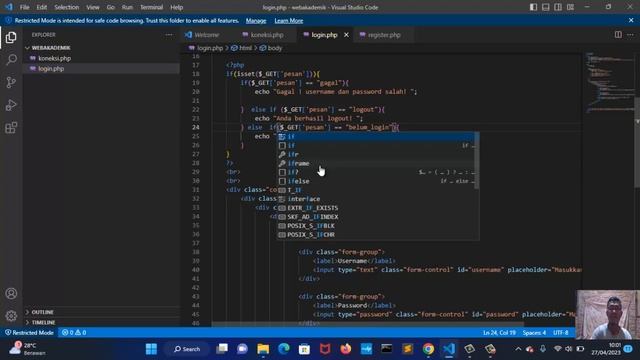Open the View menu

(x=93, y=7)
